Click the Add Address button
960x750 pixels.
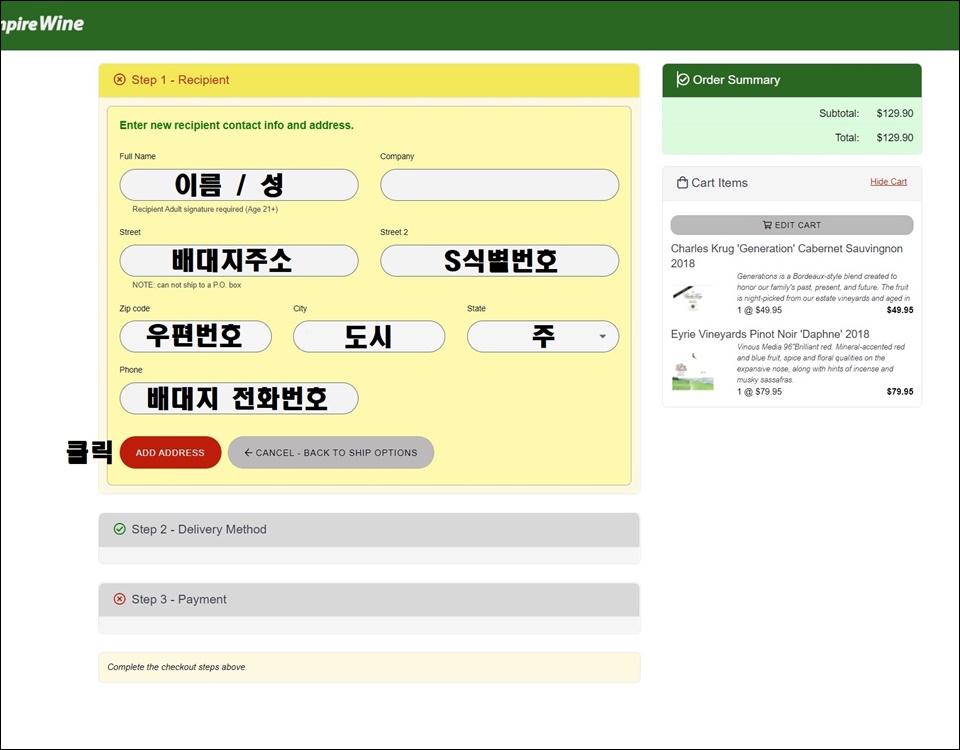(170, 452)
